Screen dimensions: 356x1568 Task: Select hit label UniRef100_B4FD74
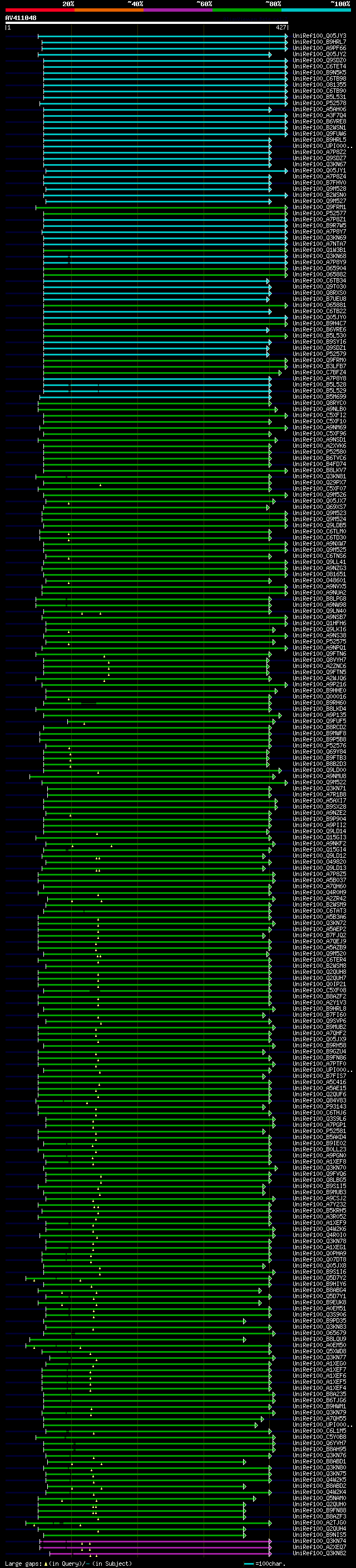click(319, 464)
